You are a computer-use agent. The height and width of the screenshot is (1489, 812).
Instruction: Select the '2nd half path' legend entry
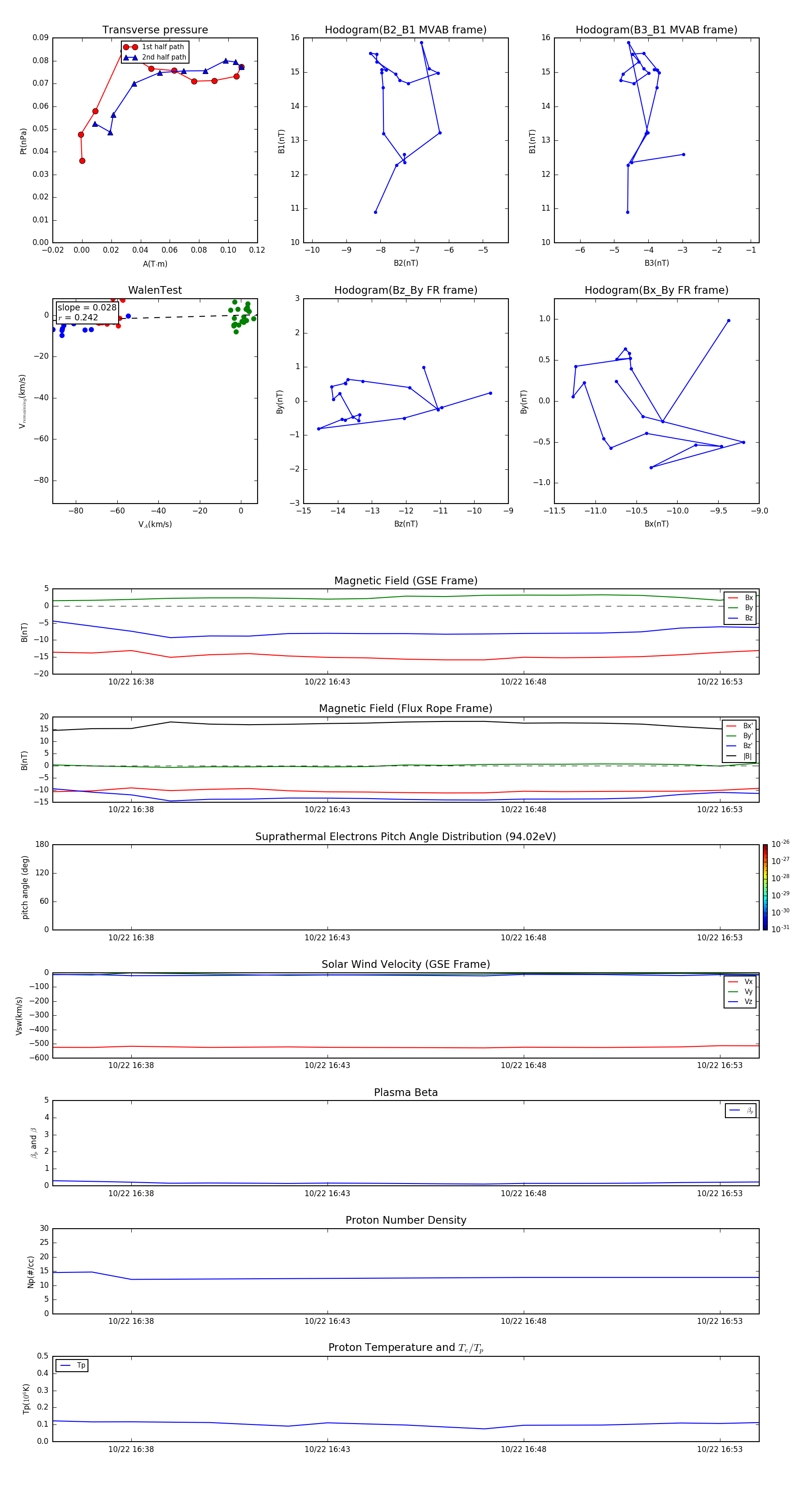154,57
